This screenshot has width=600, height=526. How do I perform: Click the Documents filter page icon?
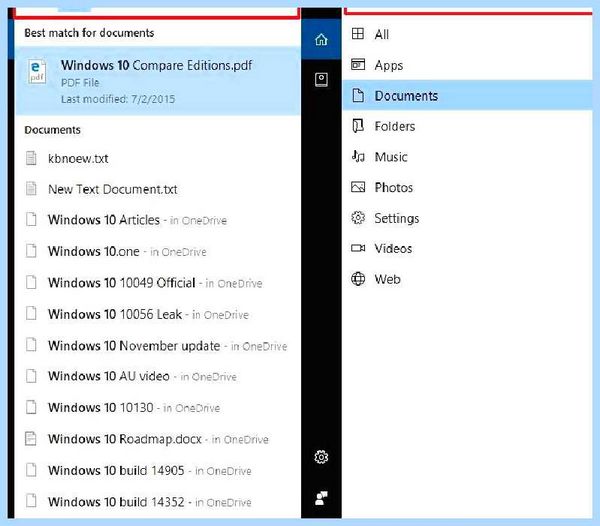tap(358, 95)
